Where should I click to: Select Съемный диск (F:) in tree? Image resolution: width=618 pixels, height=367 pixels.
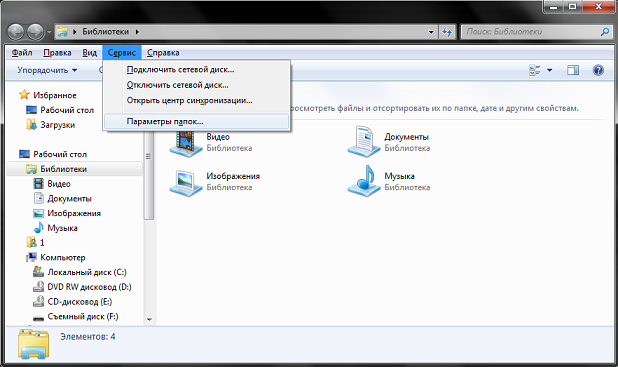coord(83,316)
